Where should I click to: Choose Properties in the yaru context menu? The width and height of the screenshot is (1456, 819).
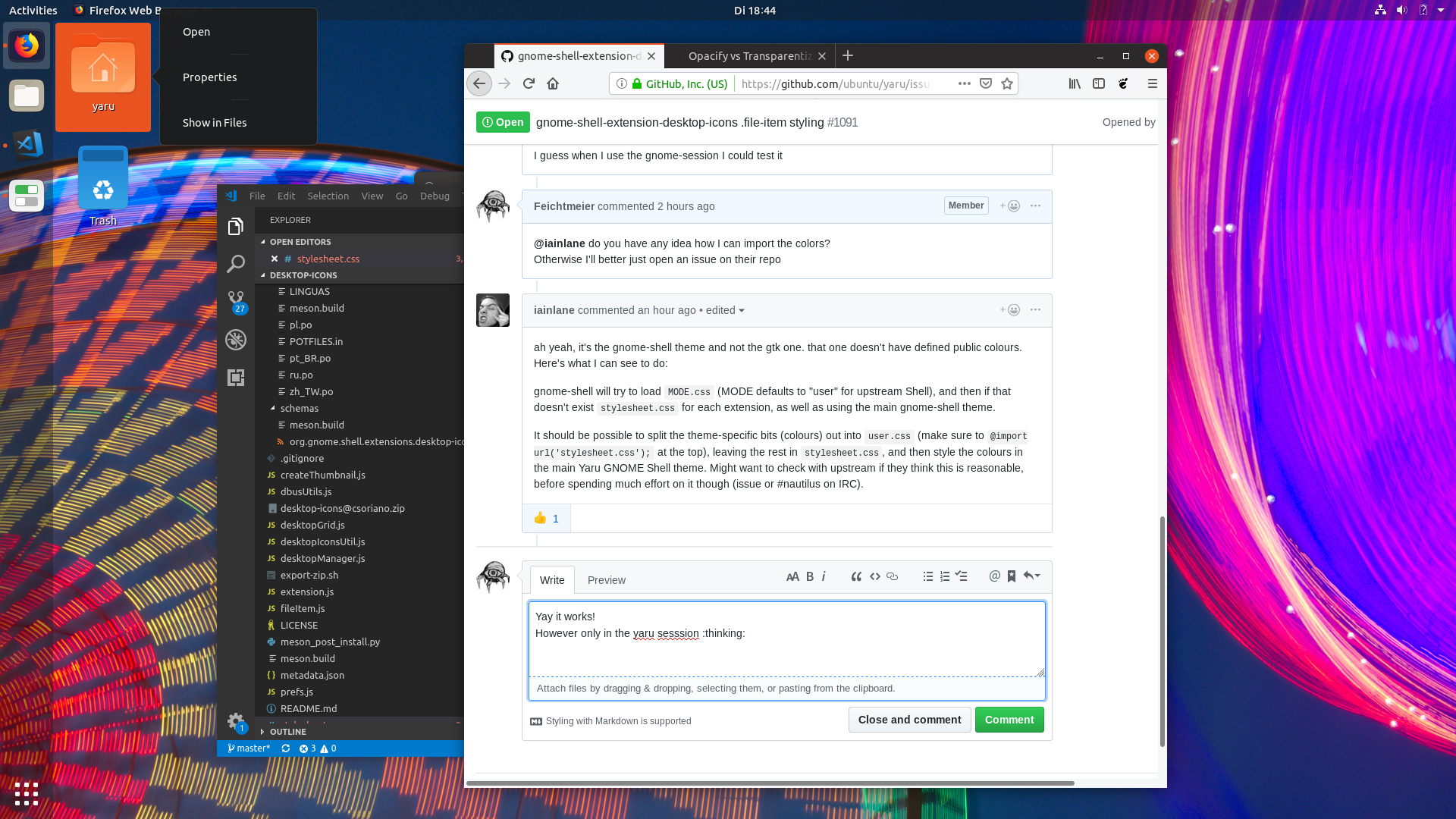click(209, 77)
